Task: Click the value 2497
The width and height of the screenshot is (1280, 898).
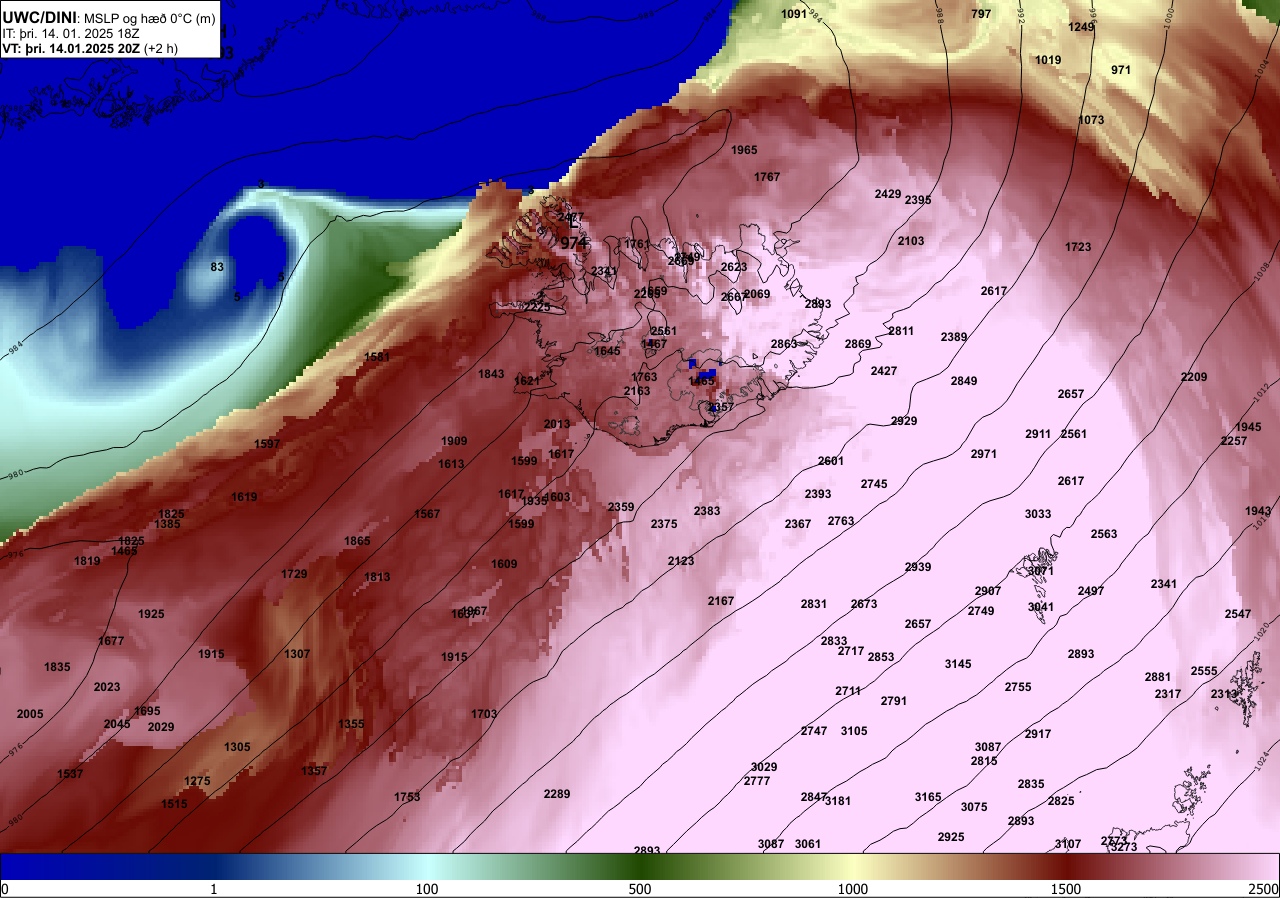Action: [x=1091, y=591]
